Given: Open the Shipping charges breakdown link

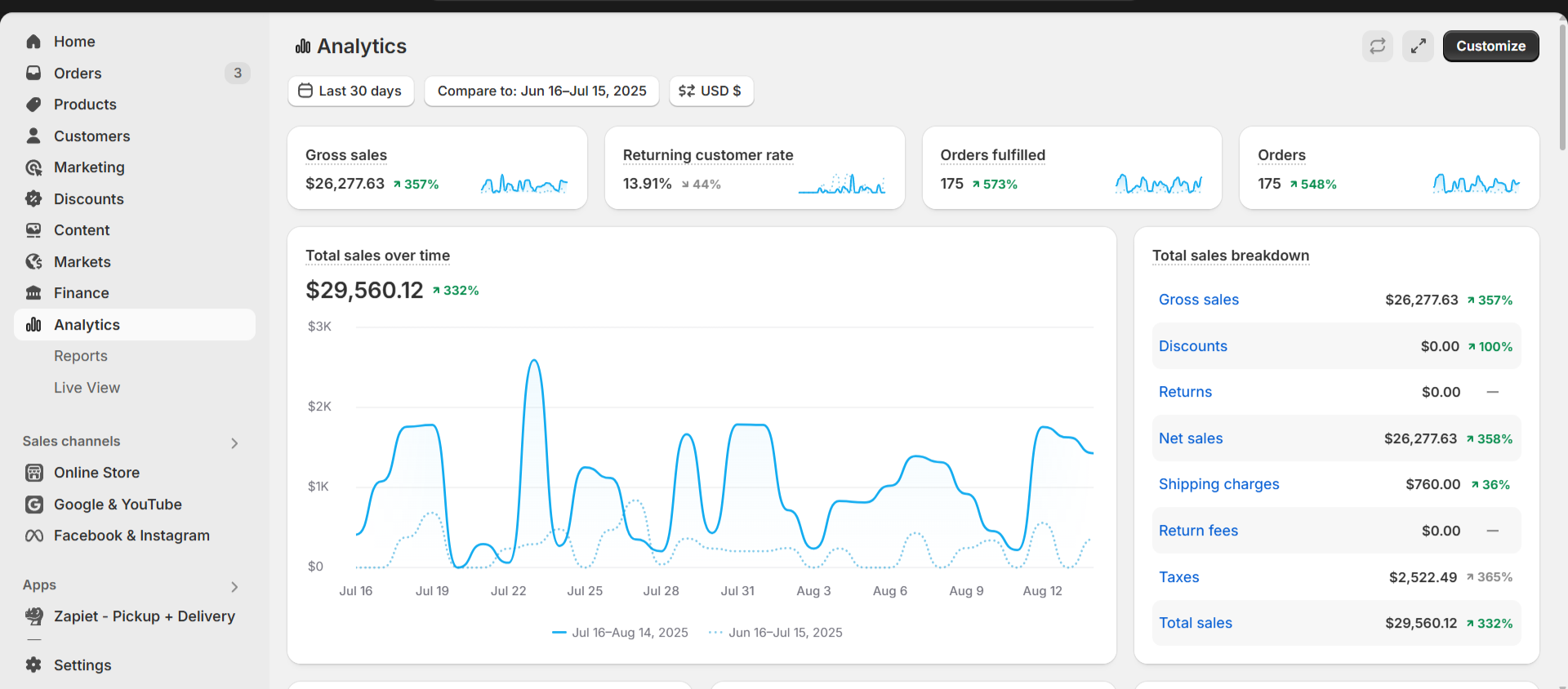Looking at the screenshot, I should click(x=1219, y=484).
